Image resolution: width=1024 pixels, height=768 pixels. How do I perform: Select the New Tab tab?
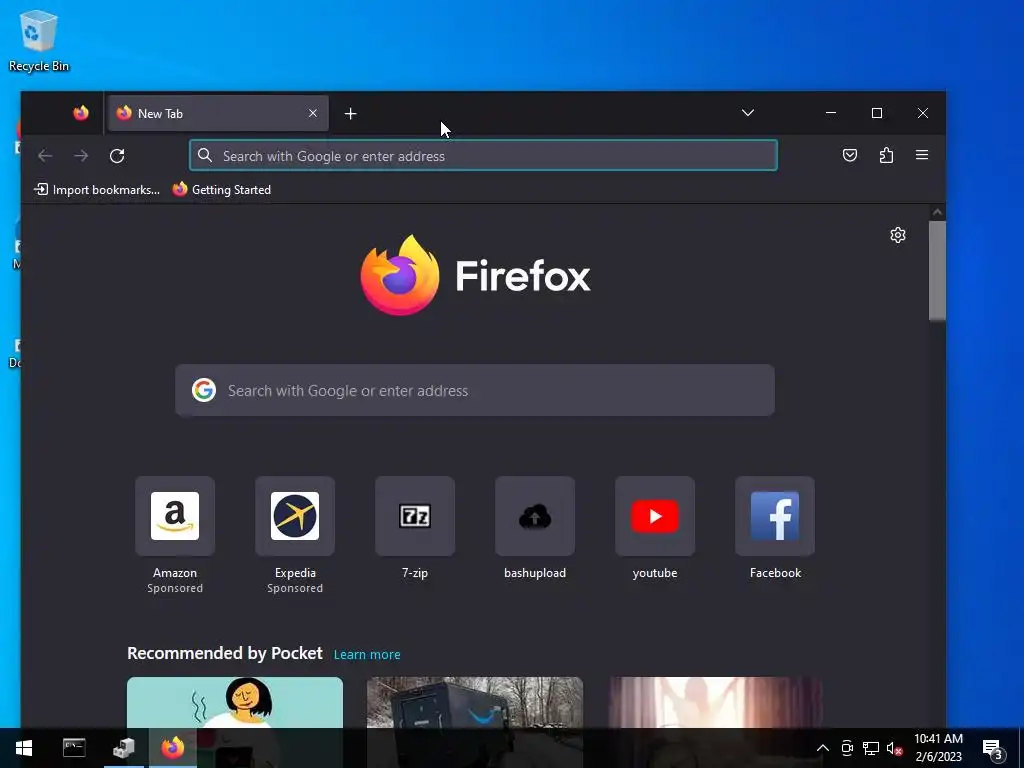[x=218, y=113]
